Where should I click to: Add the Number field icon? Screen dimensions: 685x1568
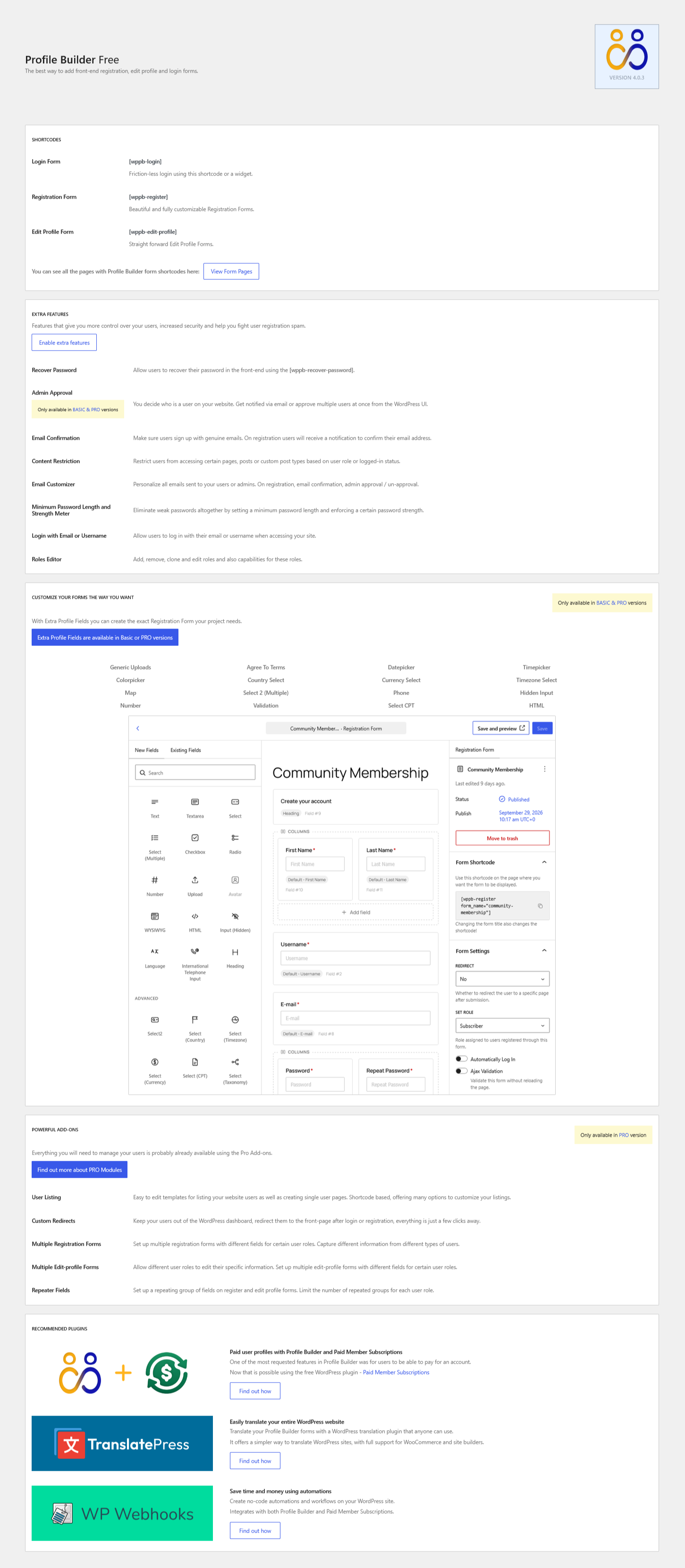[x=155, y=880]
